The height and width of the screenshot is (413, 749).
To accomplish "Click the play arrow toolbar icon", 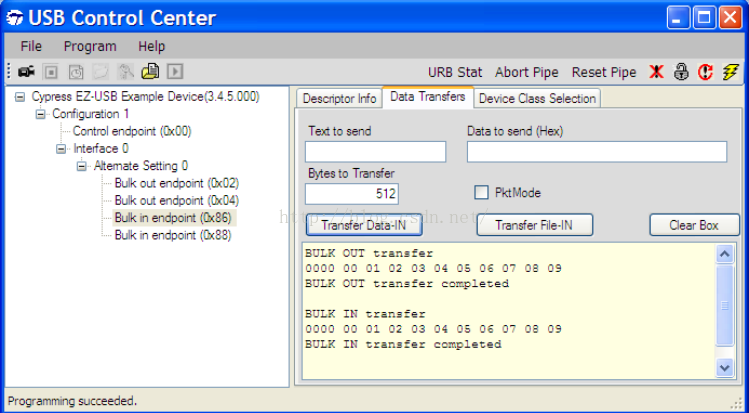I will (175, 72).
